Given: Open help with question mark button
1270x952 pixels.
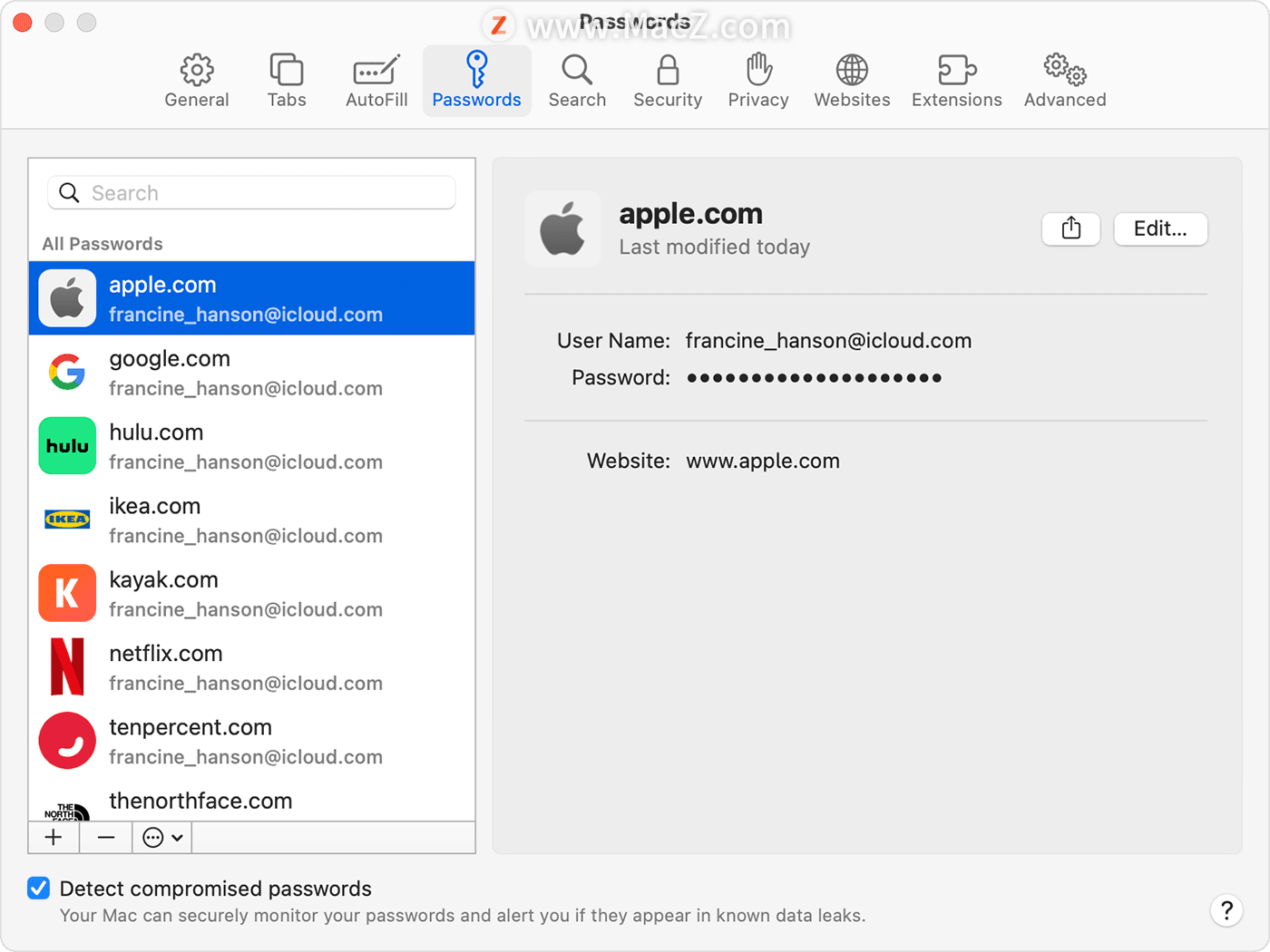Looking at the screenshot, I should click(x=1226, y=909).
